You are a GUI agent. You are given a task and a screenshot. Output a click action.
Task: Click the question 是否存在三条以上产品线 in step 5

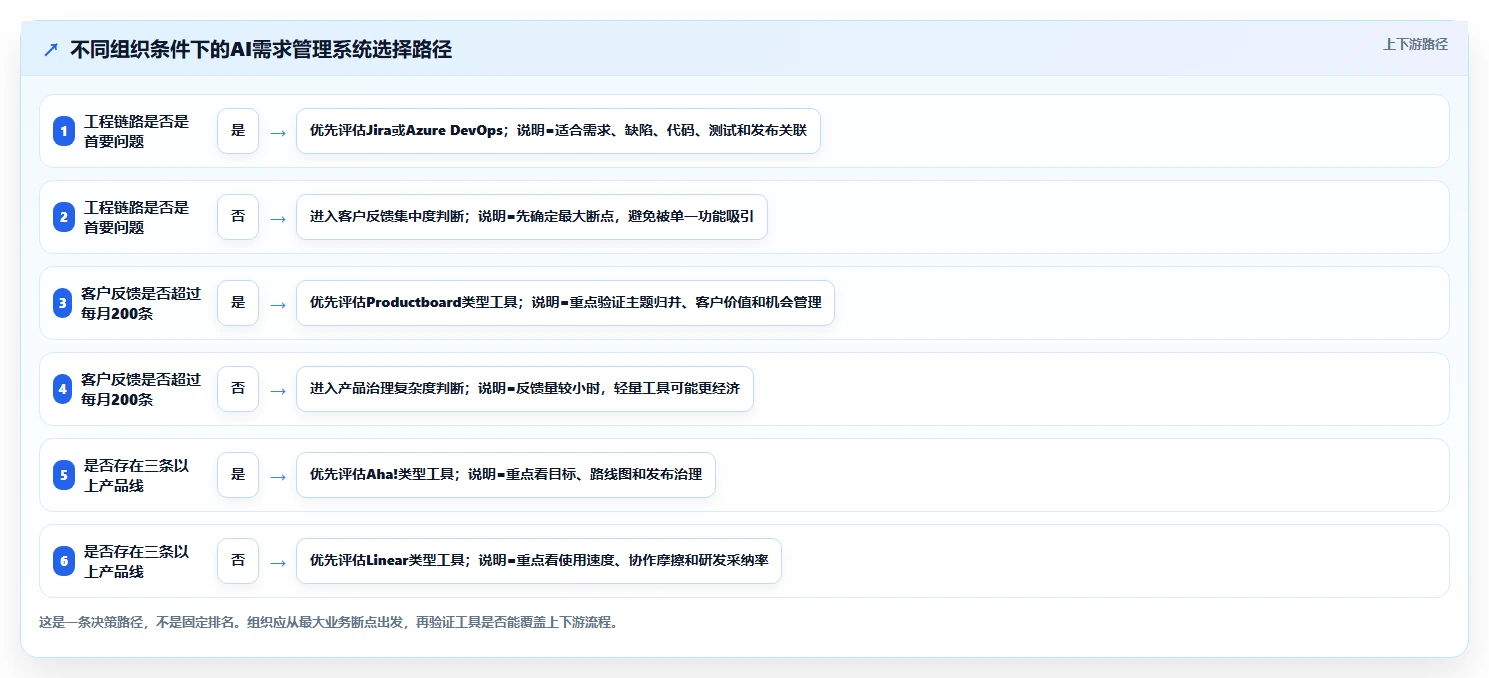[x=137, y=475]
